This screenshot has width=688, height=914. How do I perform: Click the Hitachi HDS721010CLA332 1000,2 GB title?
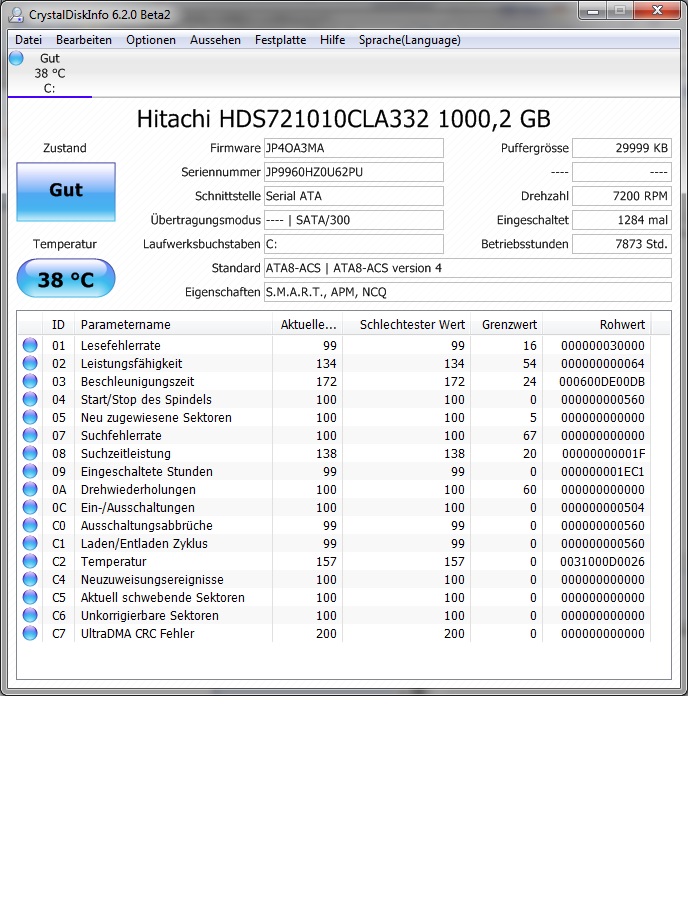click(343, 119)
